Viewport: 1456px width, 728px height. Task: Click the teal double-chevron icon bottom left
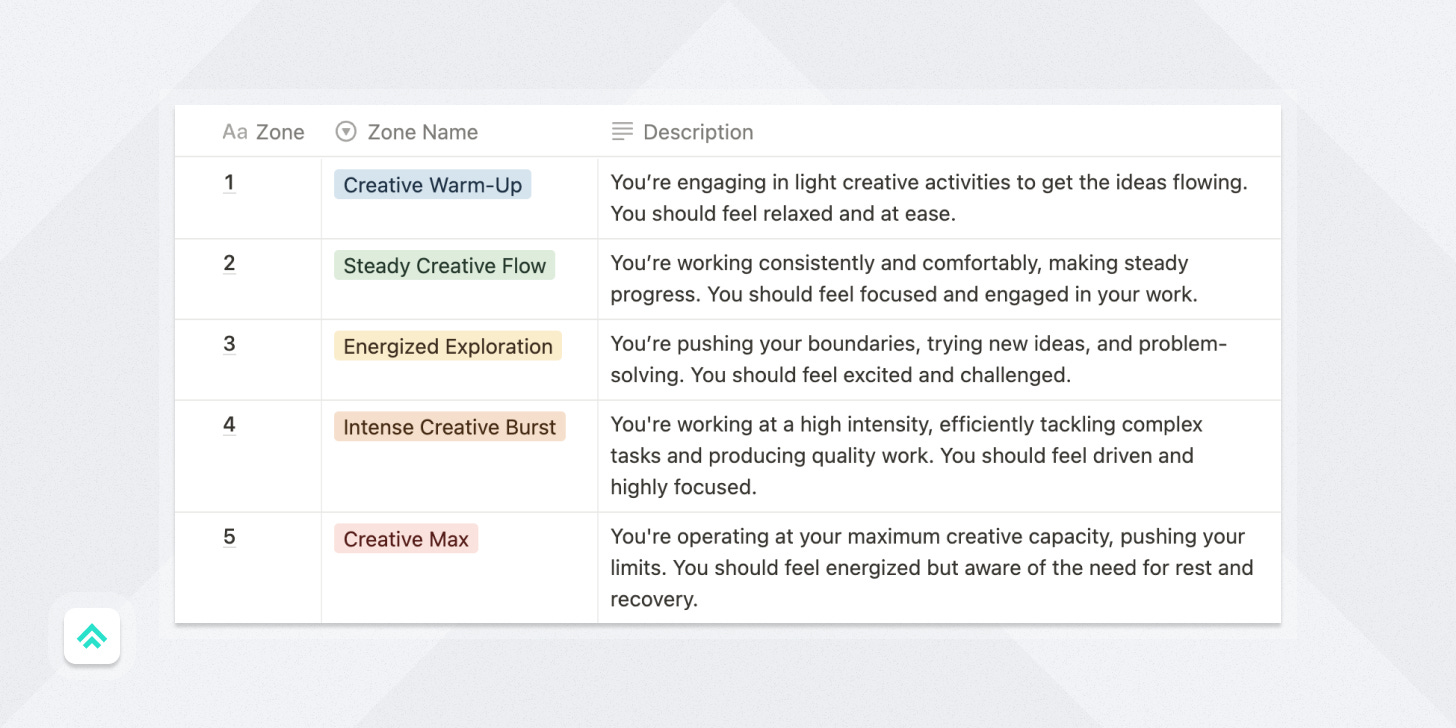click(x=91, y=636)
